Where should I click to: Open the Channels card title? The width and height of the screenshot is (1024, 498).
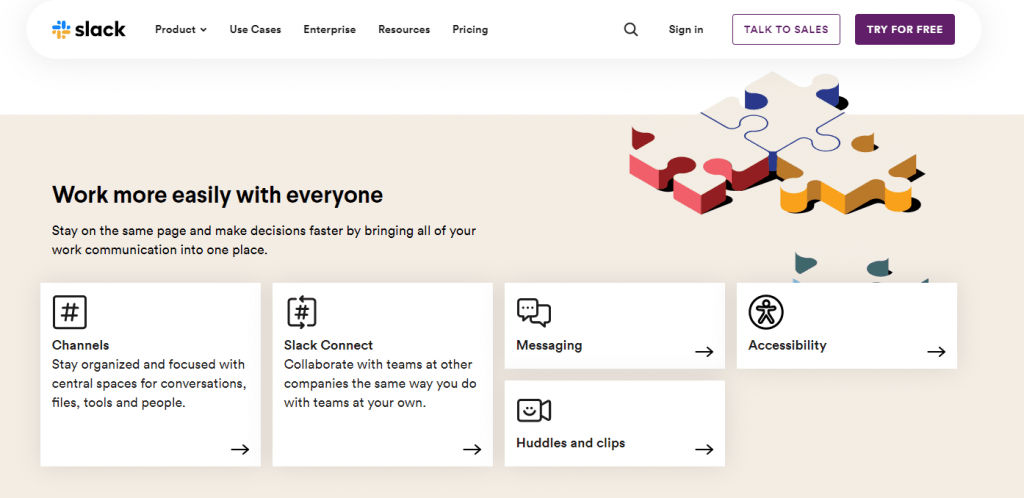pyautogui.click(x=80, y=345)
